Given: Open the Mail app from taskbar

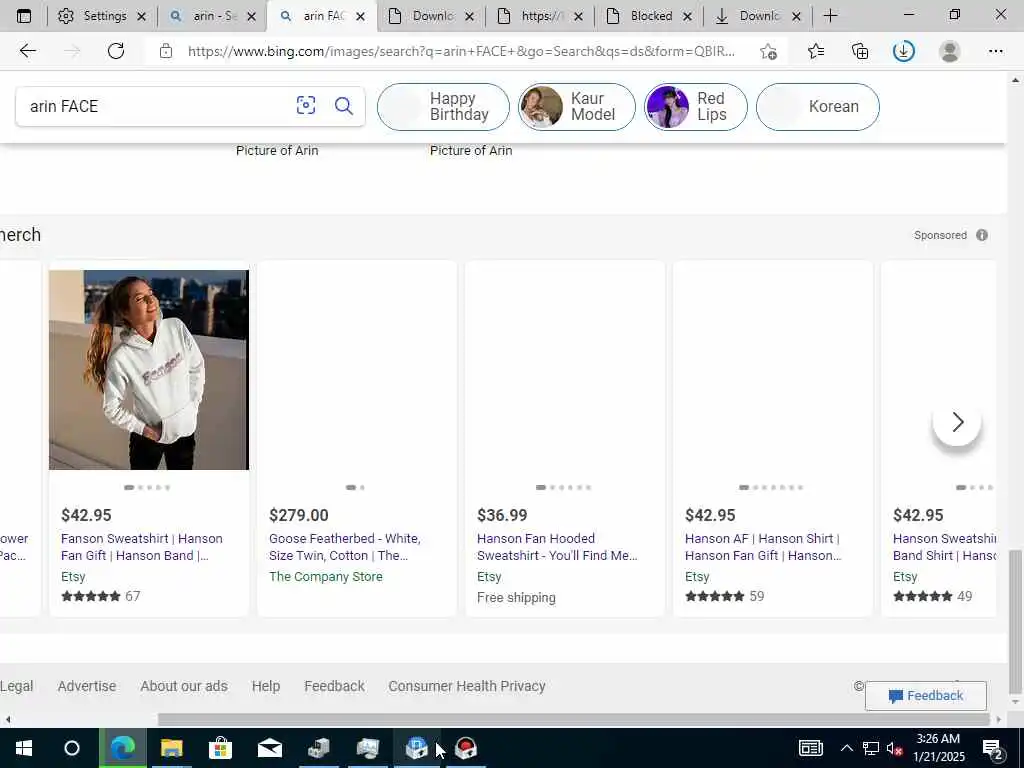Looking at the screenshot, I should 269,748.
